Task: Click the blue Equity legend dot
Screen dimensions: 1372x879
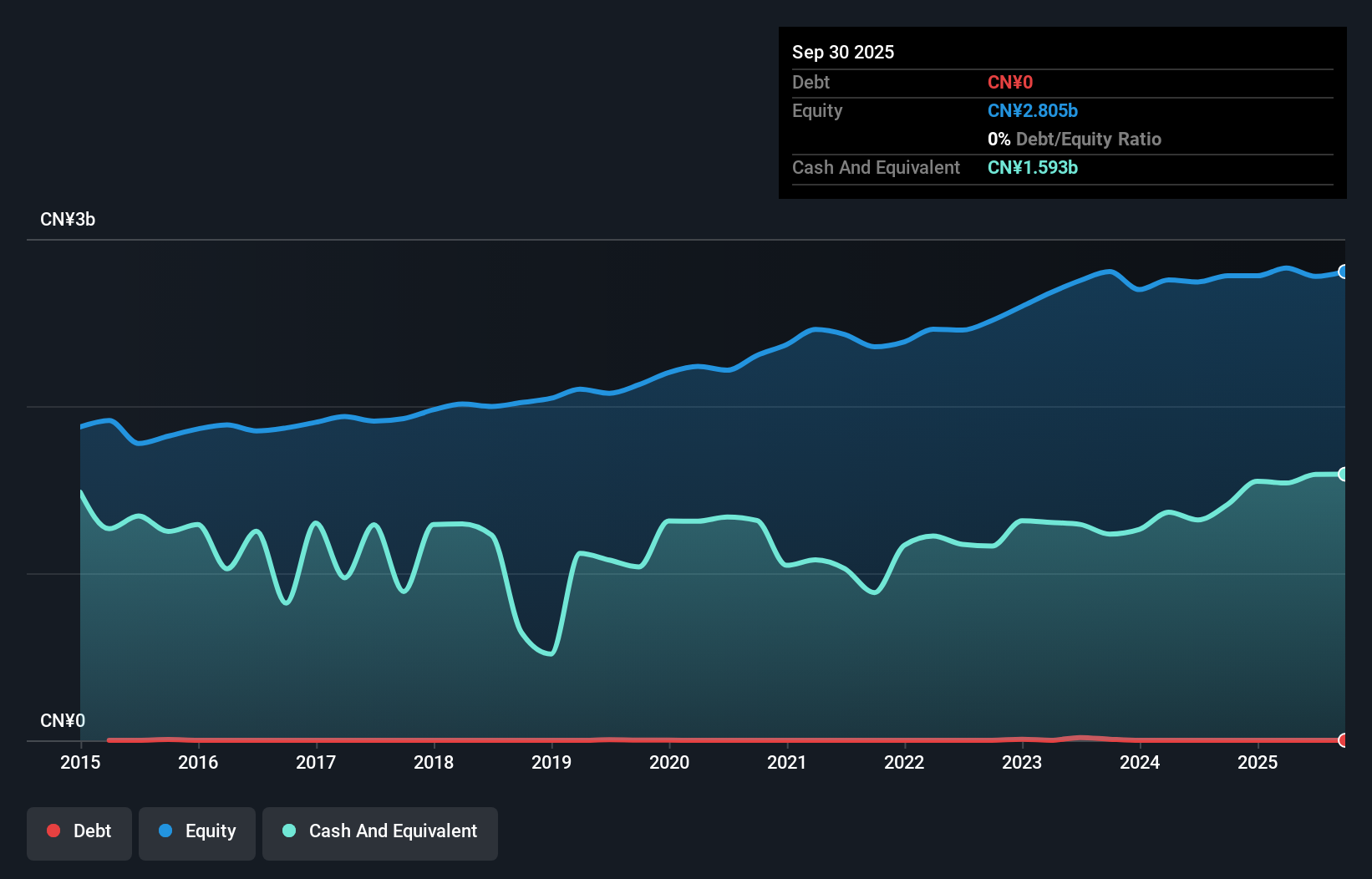Action: [x=166, y=831]
